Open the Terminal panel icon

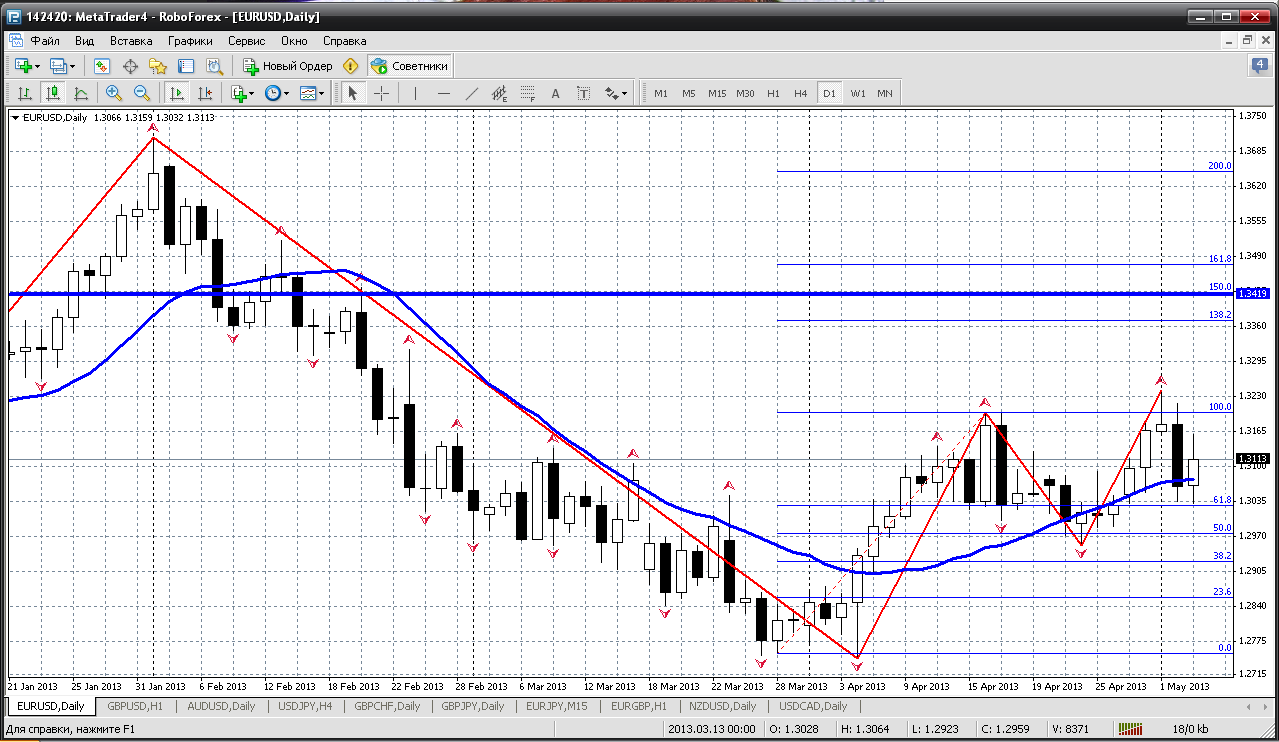[186, 66]
